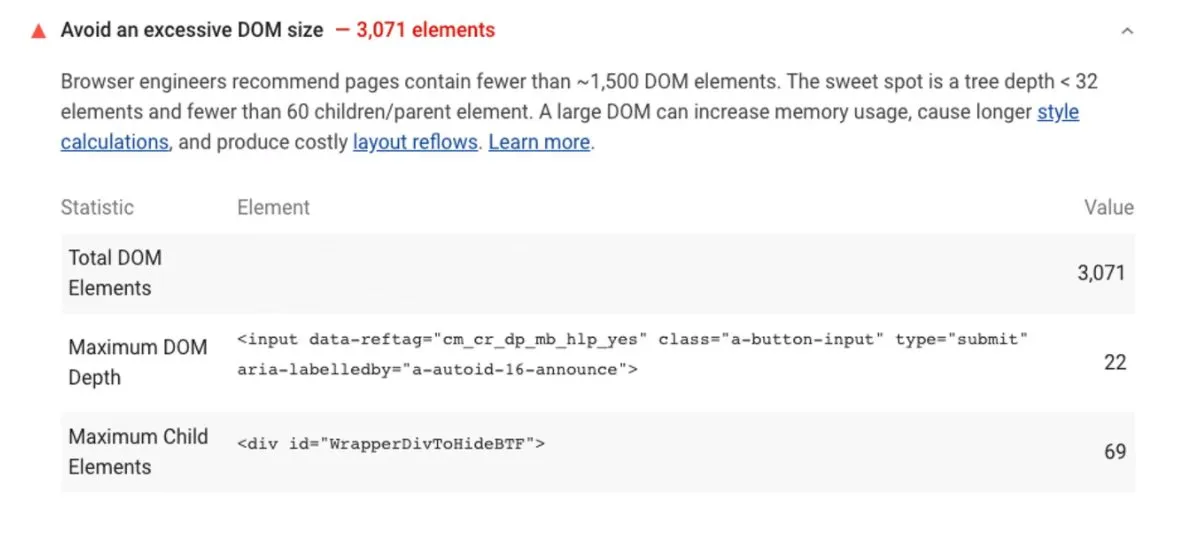The image size is (1195, 545).
Task: Select the Total DOM Elements row label
Action: [x=115, y=273]
